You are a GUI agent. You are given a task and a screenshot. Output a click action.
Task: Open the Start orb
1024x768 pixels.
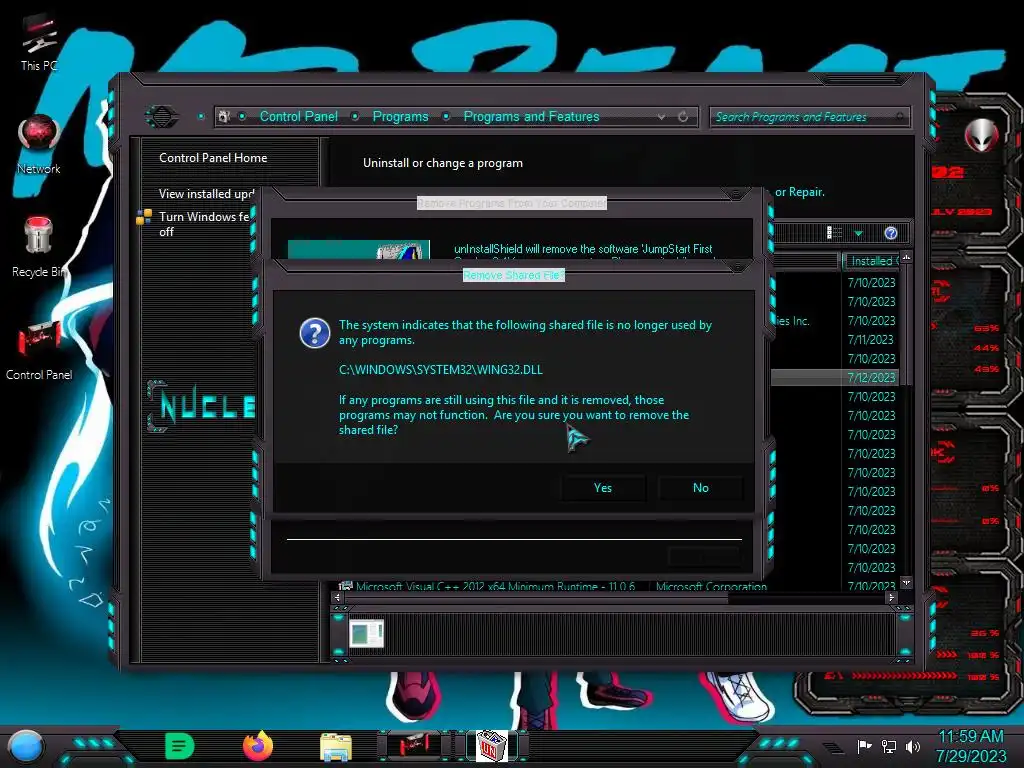coord(26,746)
